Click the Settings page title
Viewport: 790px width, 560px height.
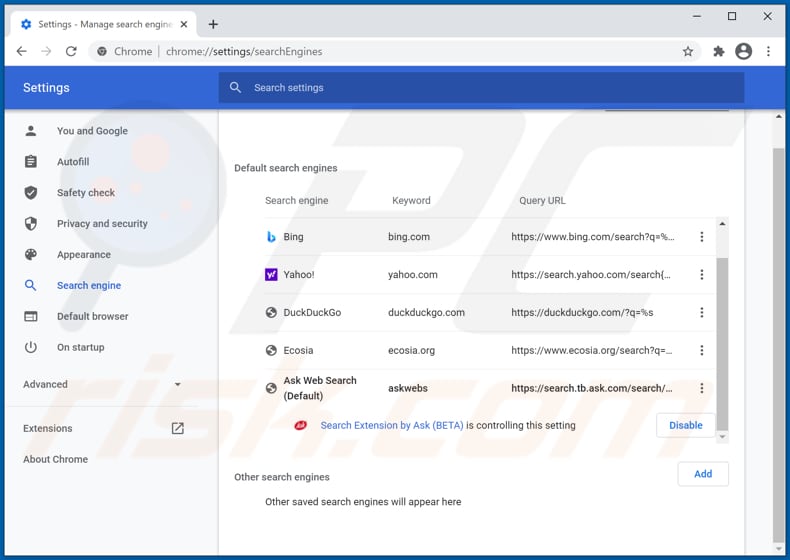pyautogui.click(x=46, y=88)
